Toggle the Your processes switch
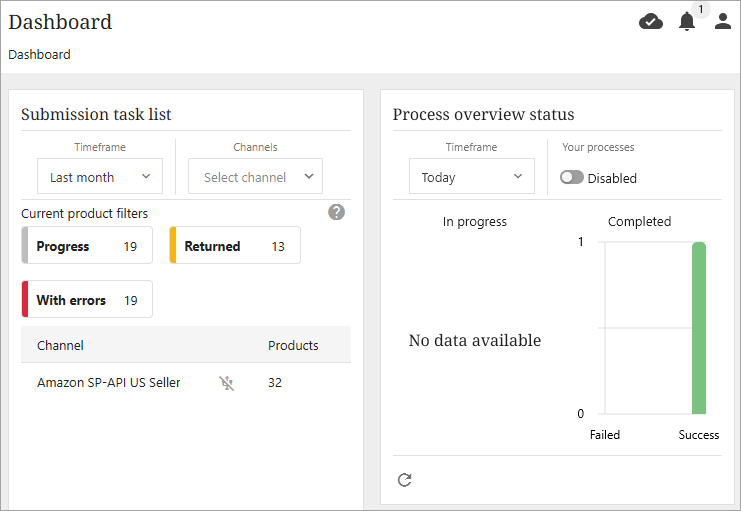The image size is (741, 511). [572, 178]
